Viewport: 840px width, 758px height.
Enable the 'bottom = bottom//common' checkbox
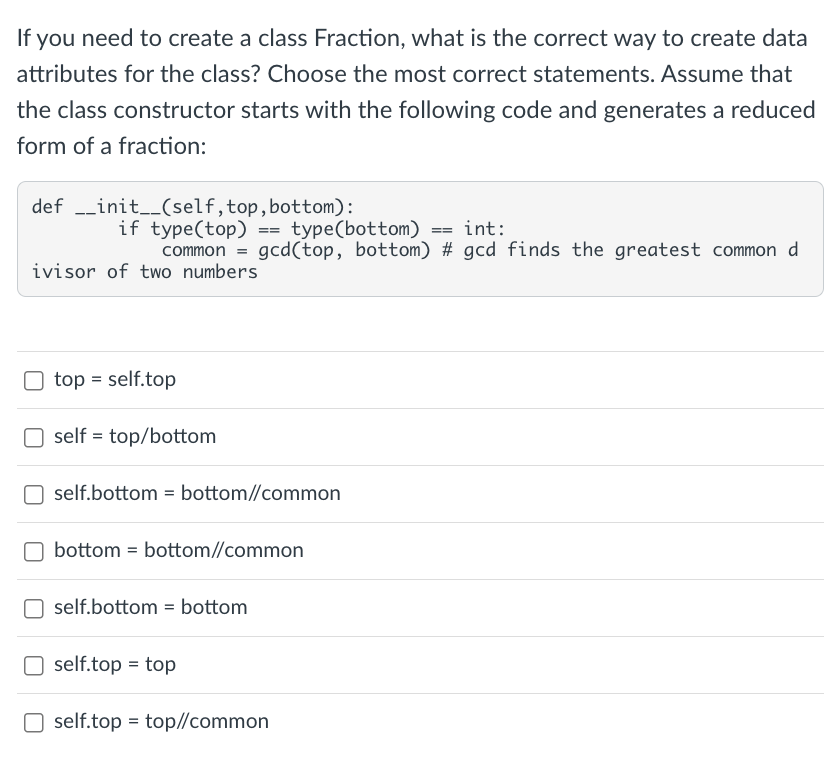click(x=33, y=551)
